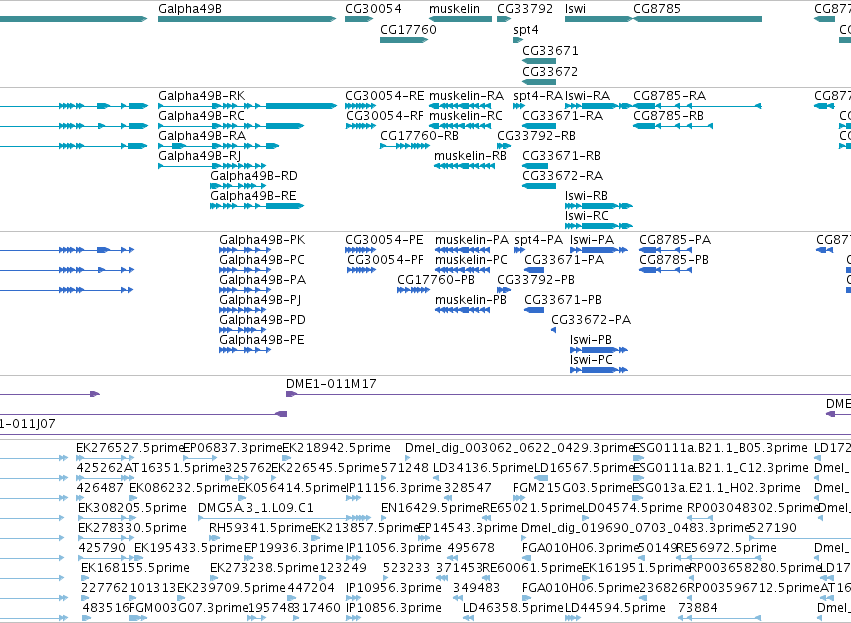Select the CG30054-RF transcript label
The image size is (851, 623).
coord(385,116)
